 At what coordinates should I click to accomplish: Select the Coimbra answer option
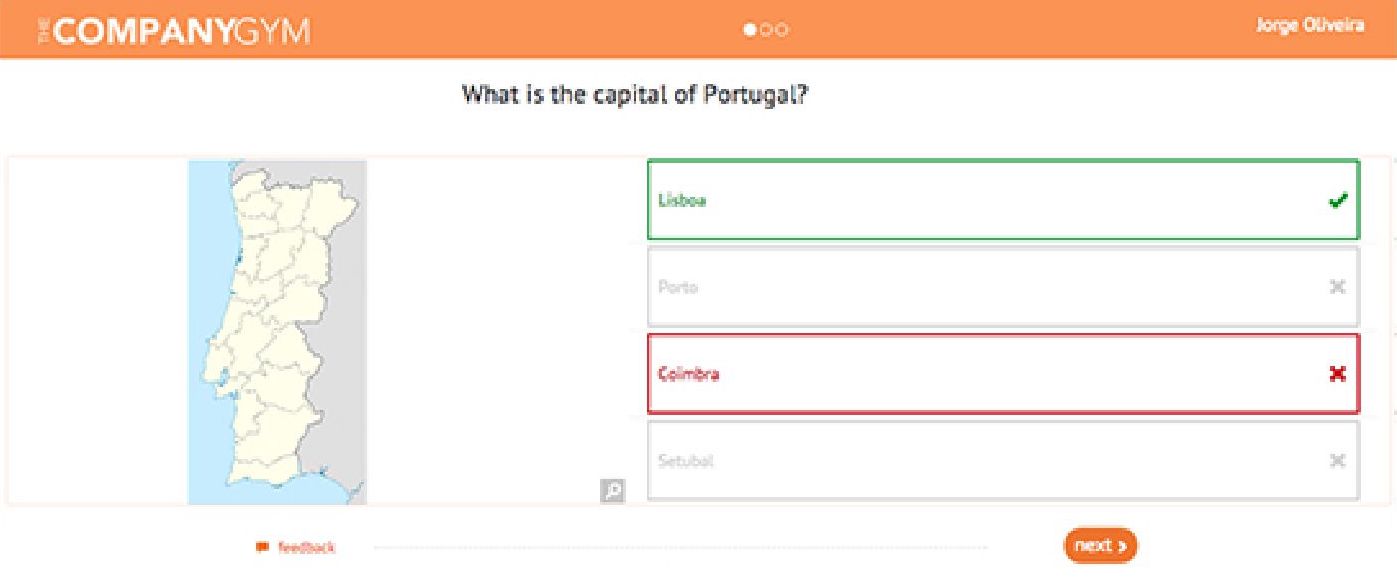(1003, 374)
